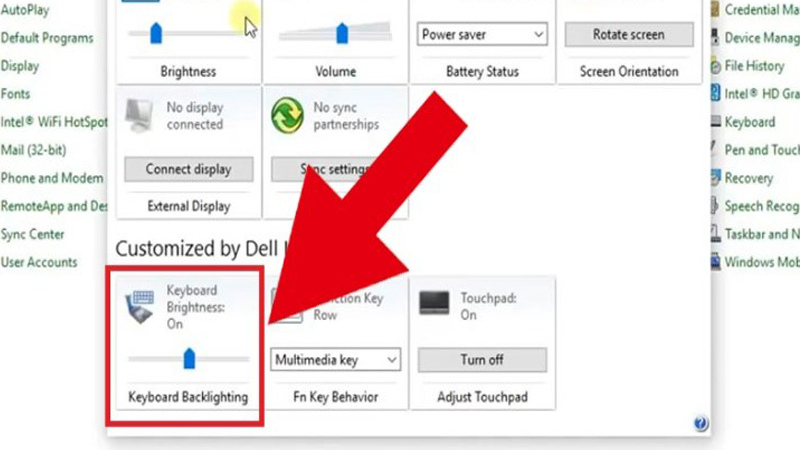Click the Taskbar and Navigation icon
800x450 pixels.
[716, 234]
